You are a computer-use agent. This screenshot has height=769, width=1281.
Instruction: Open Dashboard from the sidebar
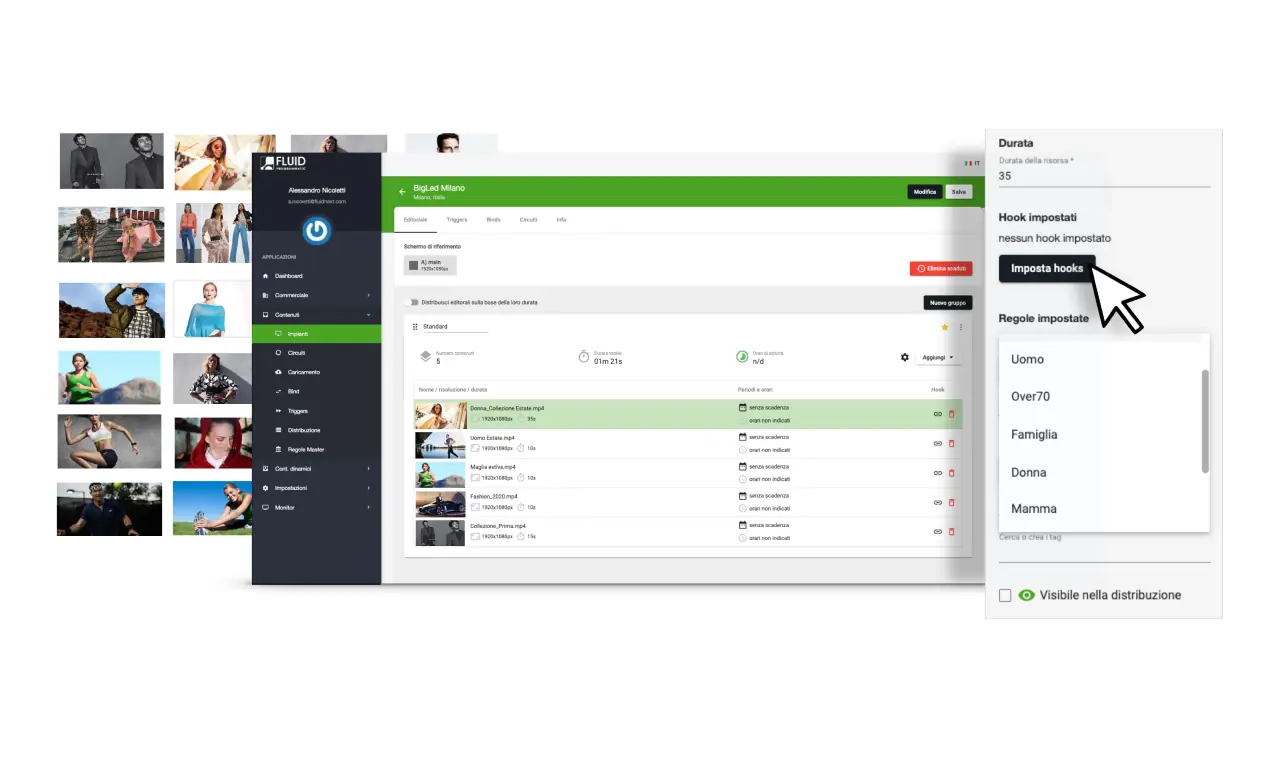pyautogui.click(x=316, y=276)
